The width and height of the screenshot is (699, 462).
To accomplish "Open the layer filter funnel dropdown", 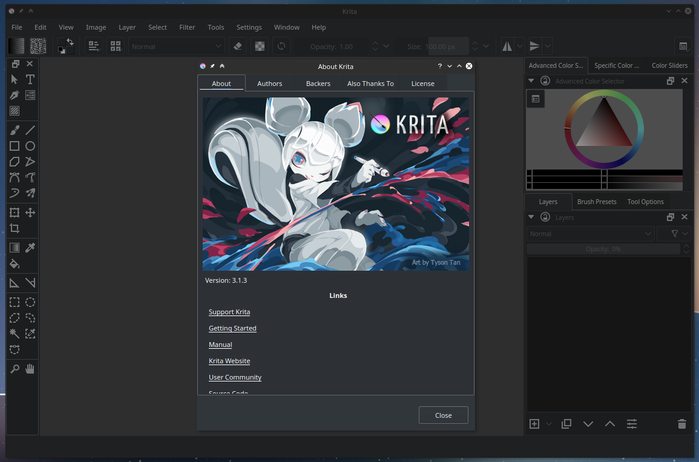I will tap(675, 233).
